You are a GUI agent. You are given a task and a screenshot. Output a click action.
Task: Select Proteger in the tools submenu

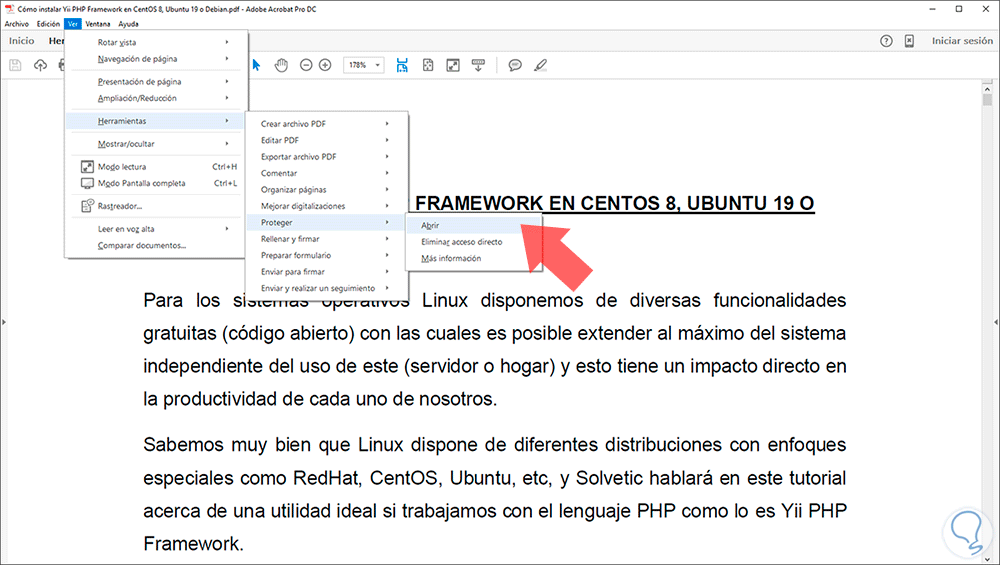click(326, 222)
